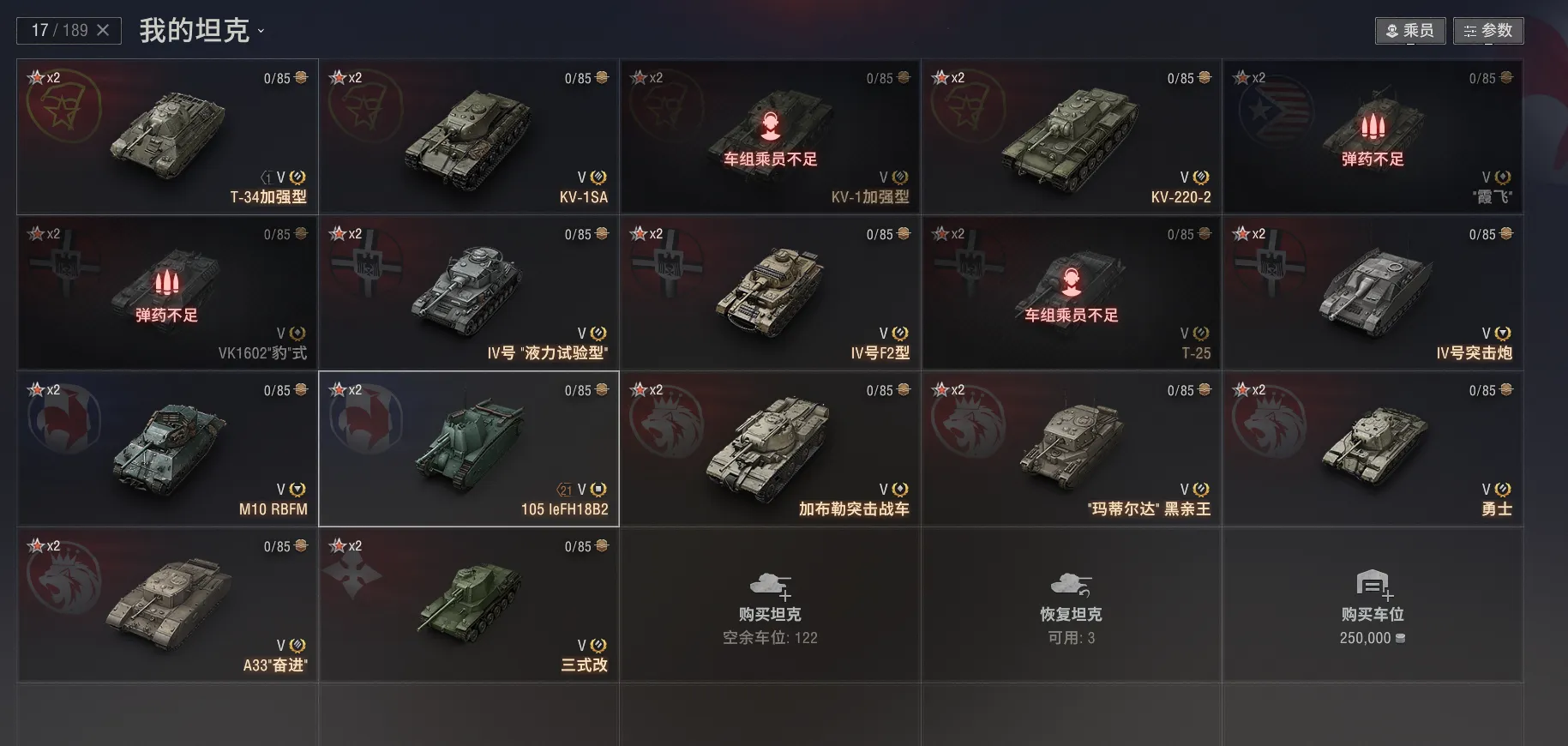
Task: Click the elite badge icon on 勇士 tank
Action: pyautogui.click(x=1503, y=490)
